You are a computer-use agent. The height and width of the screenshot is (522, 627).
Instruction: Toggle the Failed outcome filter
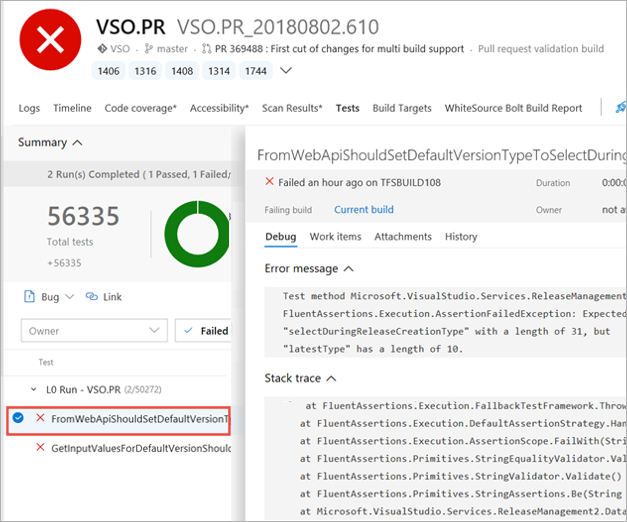[203, 331]
